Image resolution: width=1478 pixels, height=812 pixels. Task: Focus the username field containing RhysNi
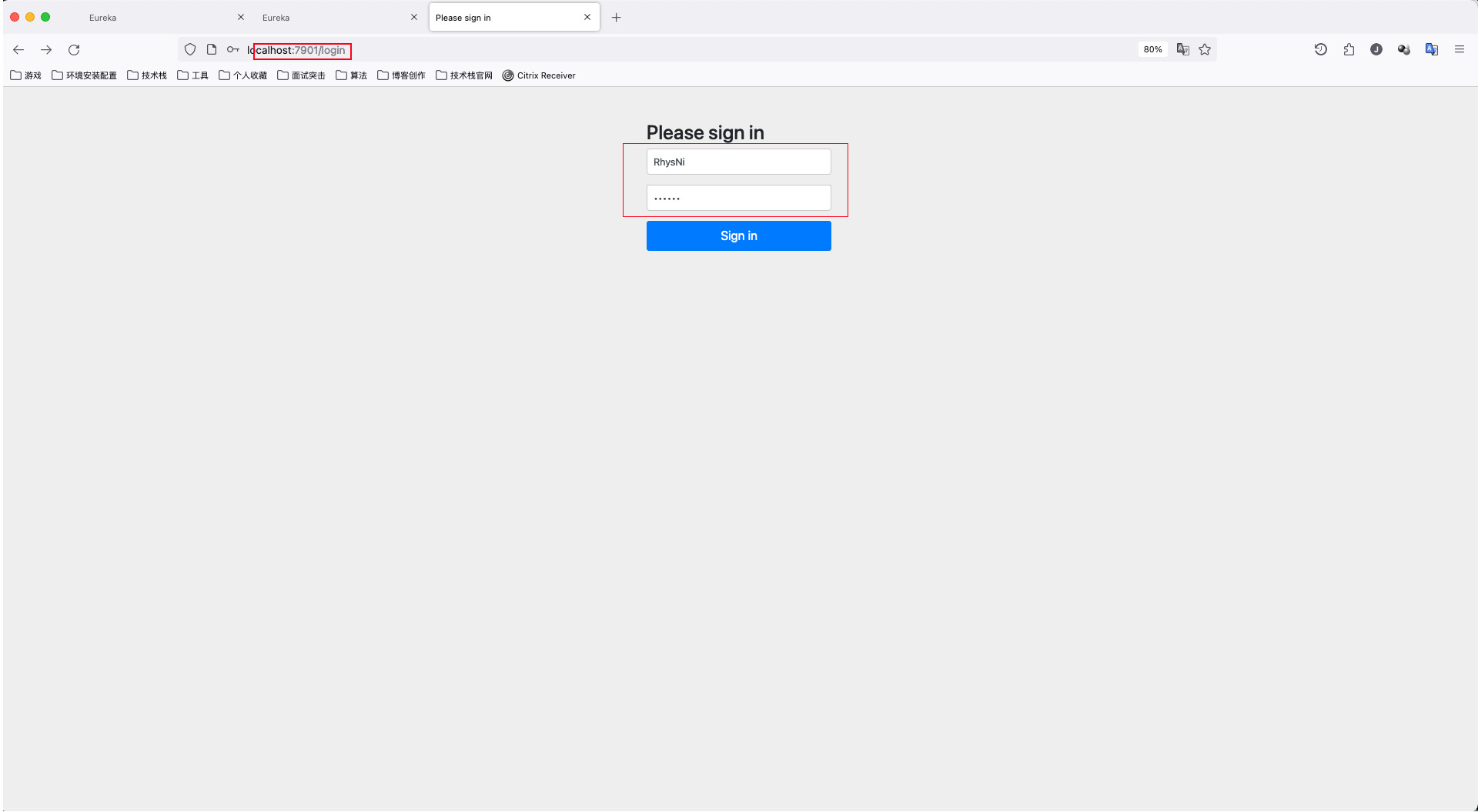(x=739, y=162)
